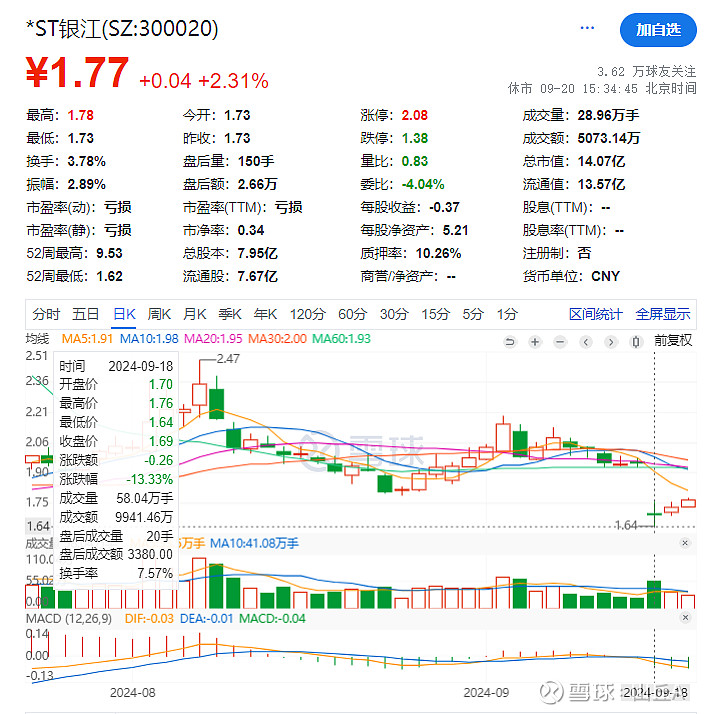Pan chart right with right chevron icon
This screenshot has width=705, height=714.
click(x=611, y=342)
